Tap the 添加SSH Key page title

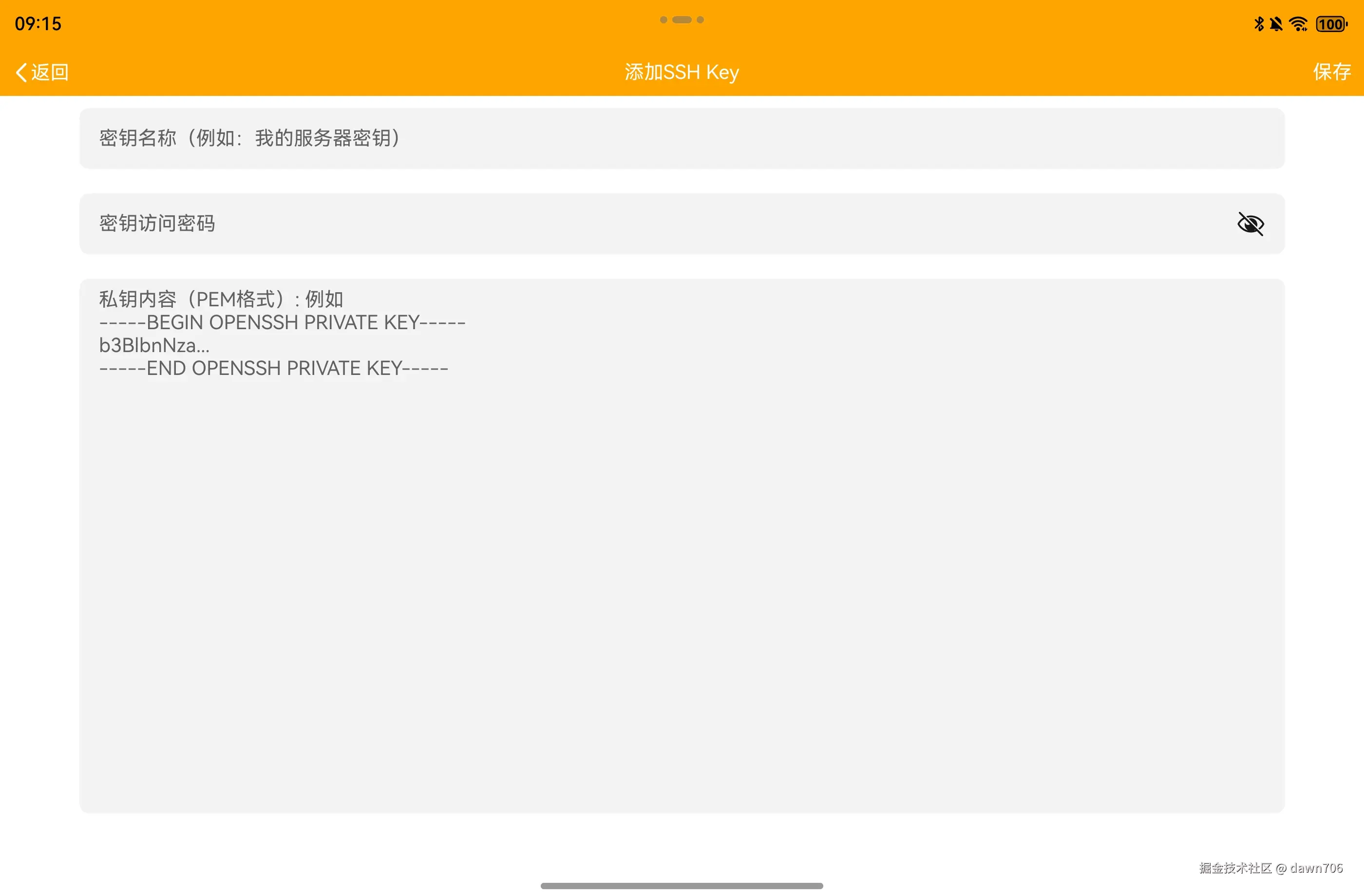(x=682, y=72)
